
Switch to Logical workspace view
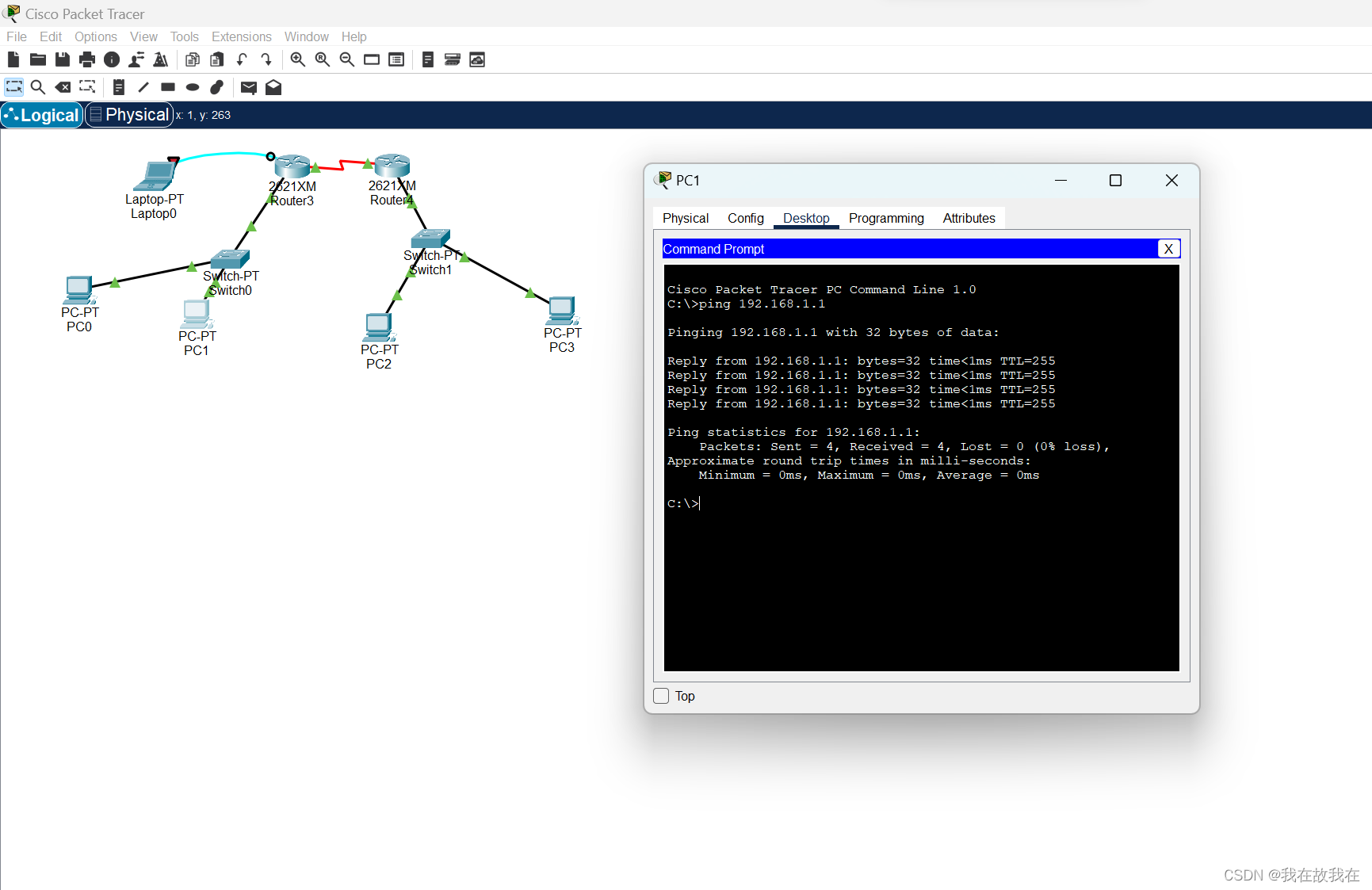click(42, 115)
